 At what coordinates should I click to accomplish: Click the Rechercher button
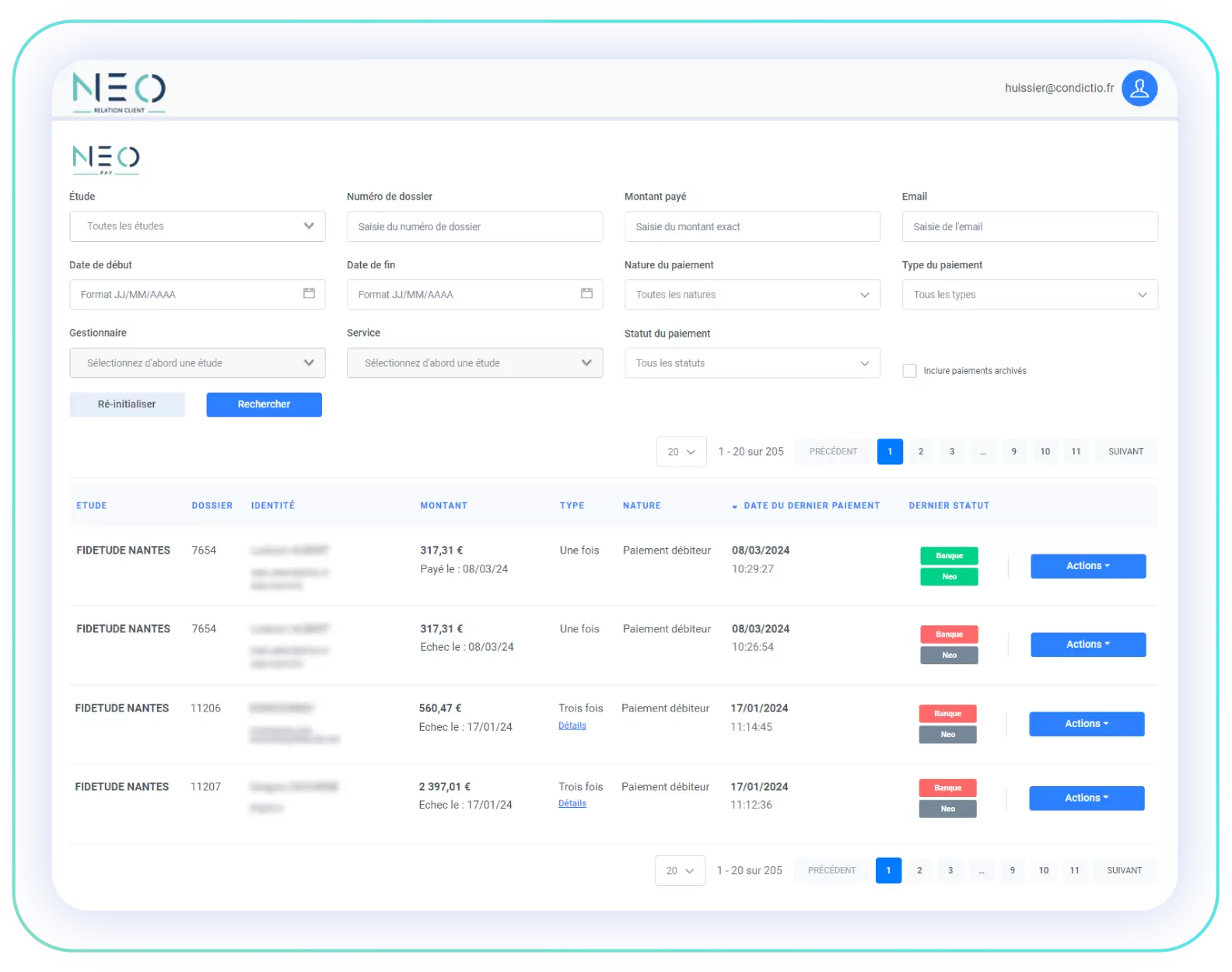point(264,404)
